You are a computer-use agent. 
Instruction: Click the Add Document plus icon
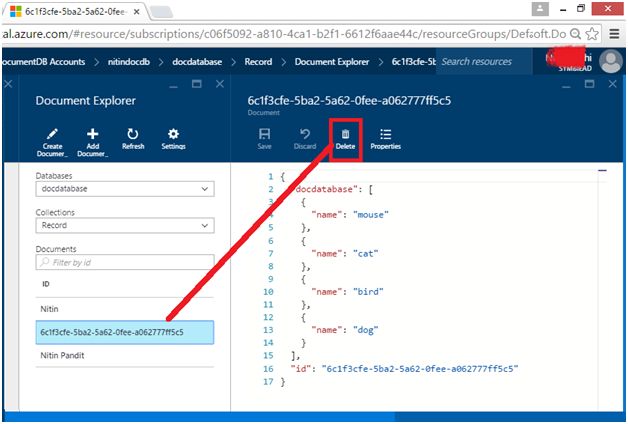click(x=93, y=135)
